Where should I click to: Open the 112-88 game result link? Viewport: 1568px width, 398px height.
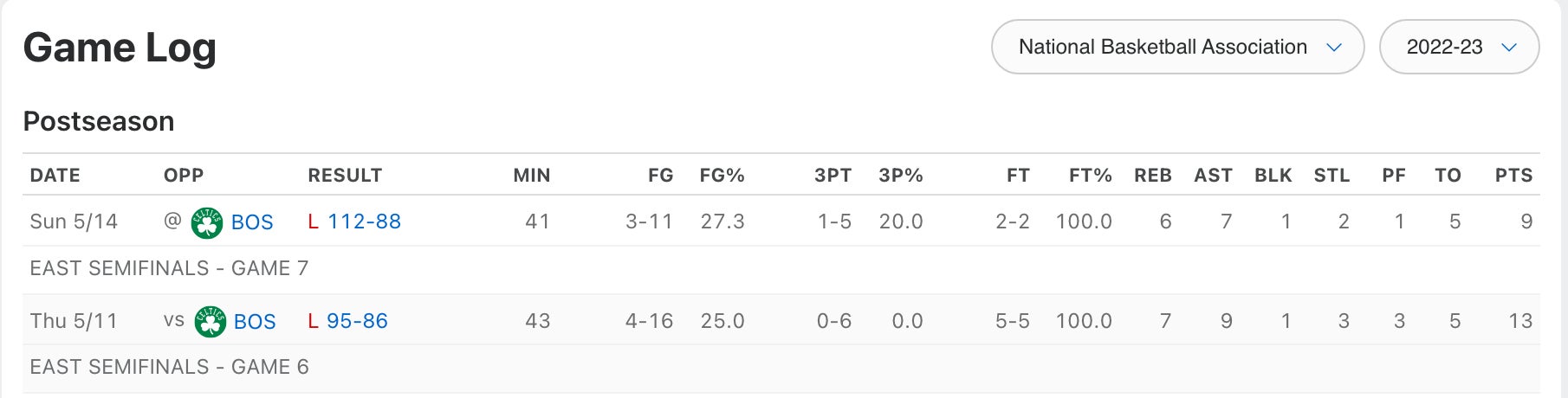coord(364,221)
